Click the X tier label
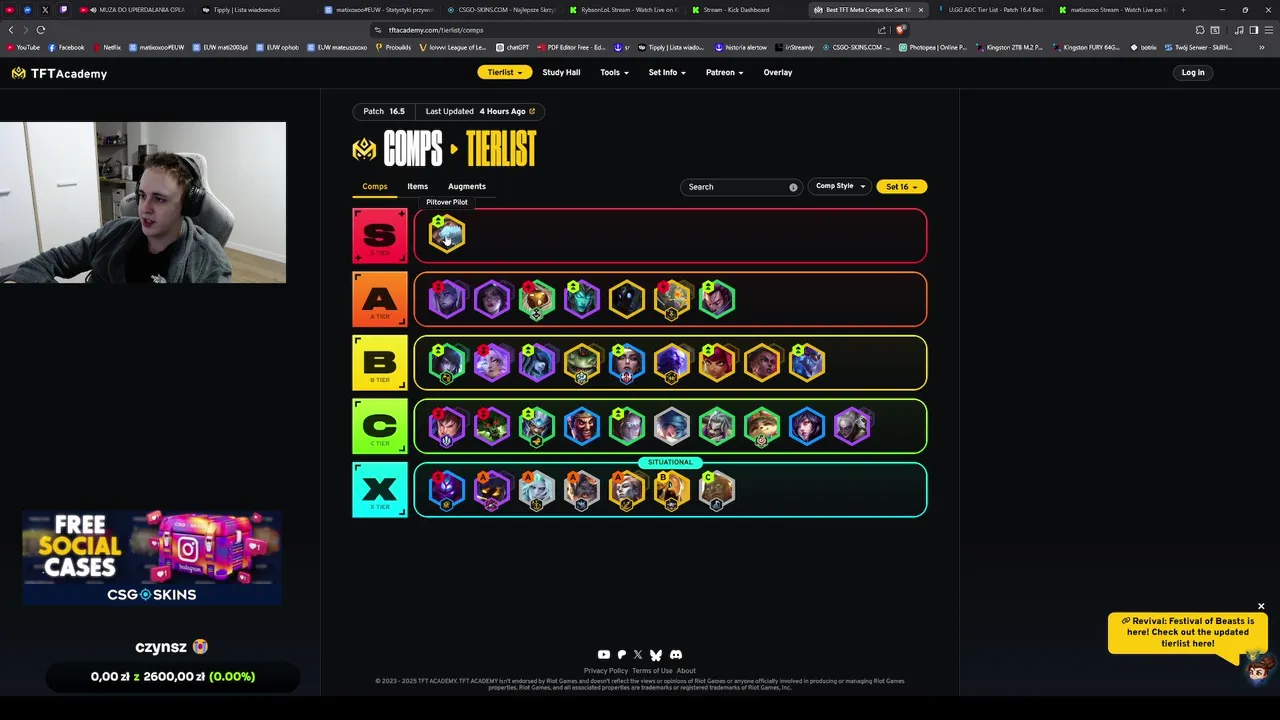 click(380, 490)
